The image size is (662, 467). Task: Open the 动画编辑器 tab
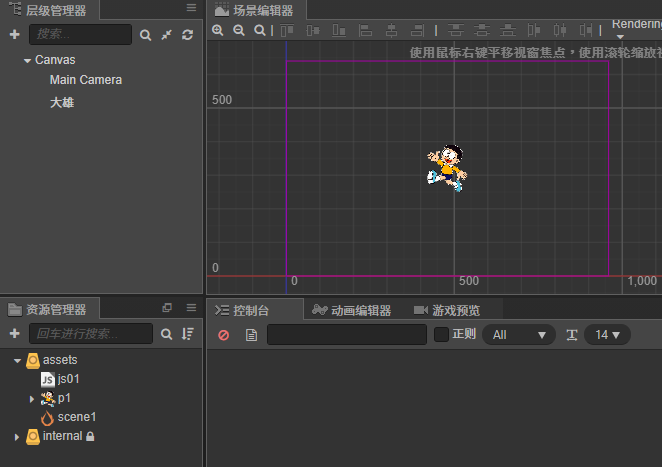tap(351, 310)
